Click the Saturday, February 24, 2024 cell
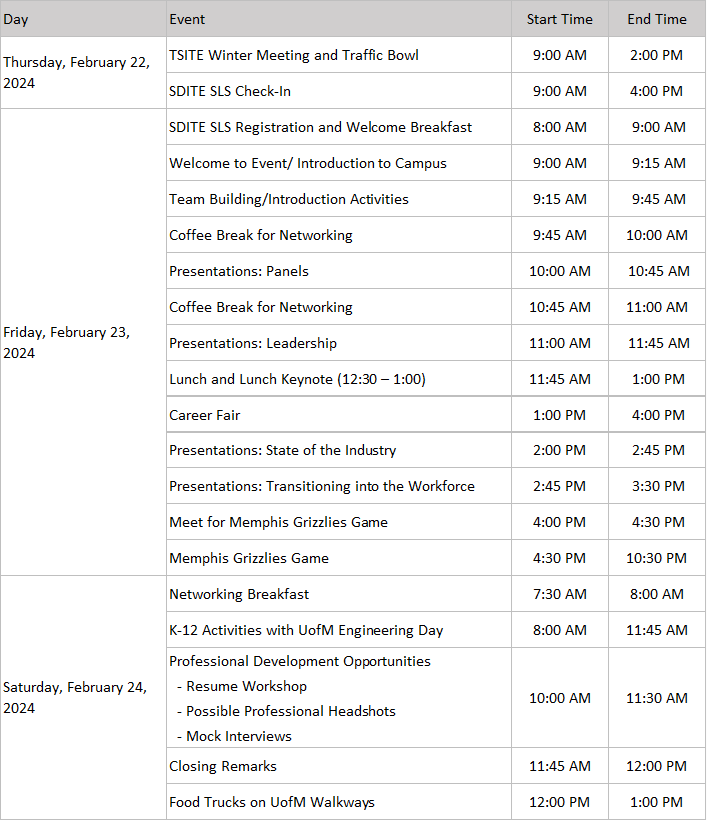 pos(75,697)
